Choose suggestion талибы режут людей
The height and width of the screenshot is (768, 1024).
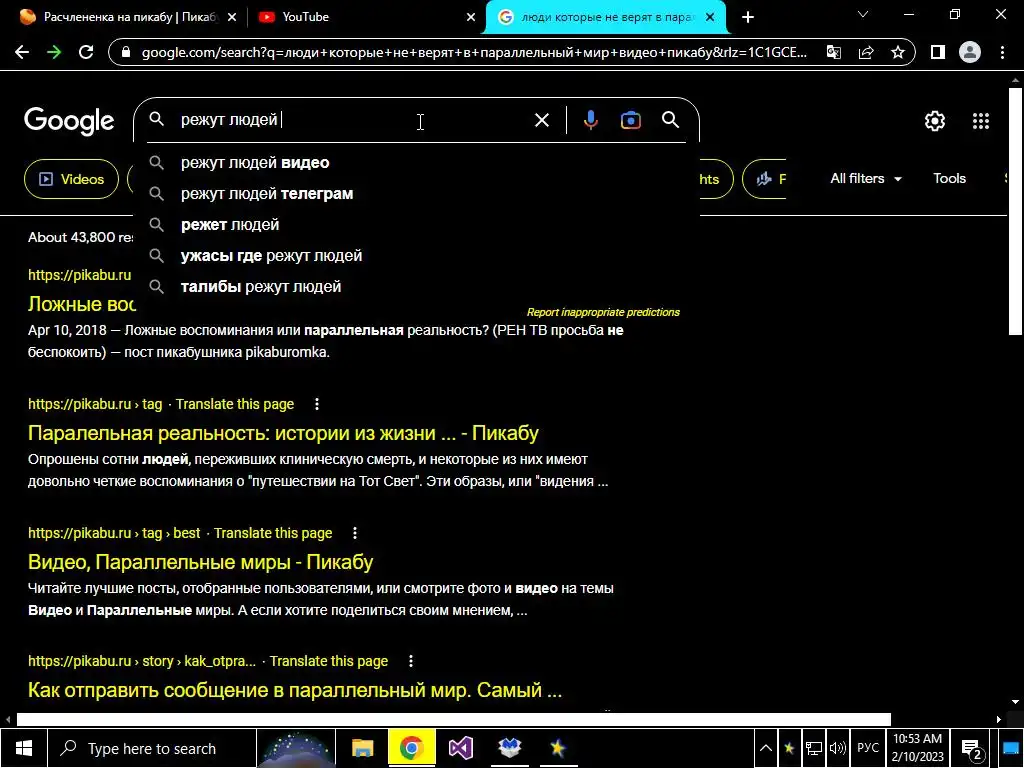417,287
